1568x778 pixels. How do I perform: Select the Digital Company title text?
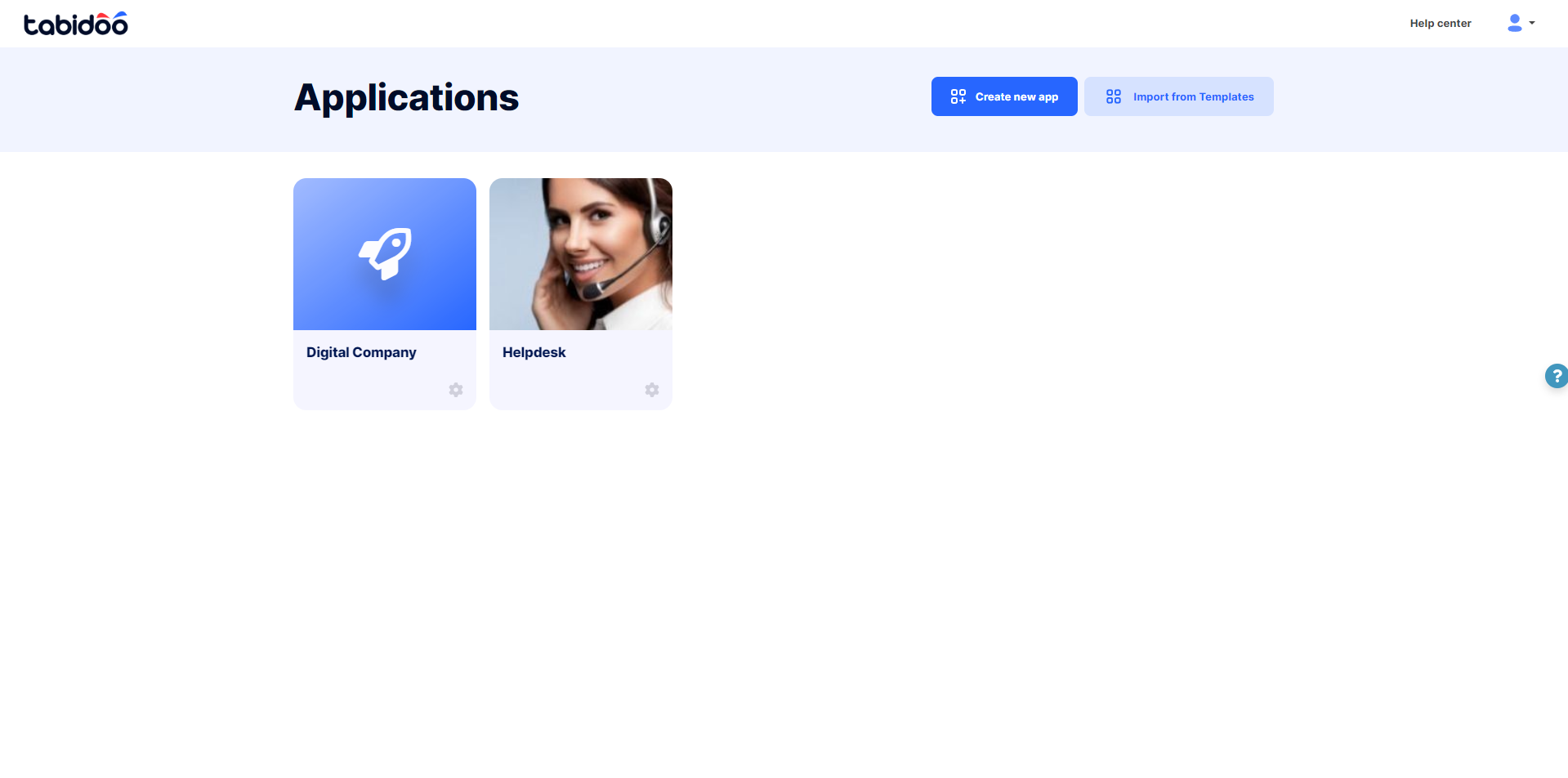click(361, 352)
